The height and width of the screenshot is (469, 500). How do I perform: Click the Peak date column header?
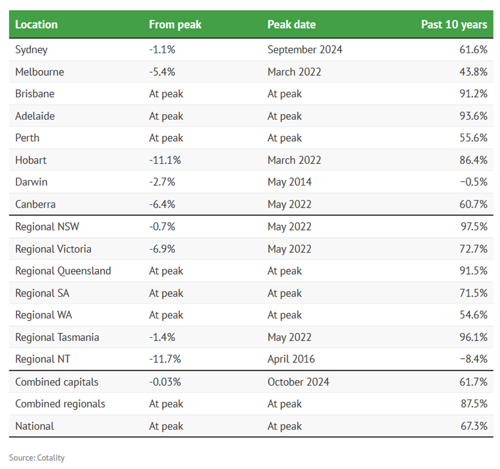click(x=291, y=24)
